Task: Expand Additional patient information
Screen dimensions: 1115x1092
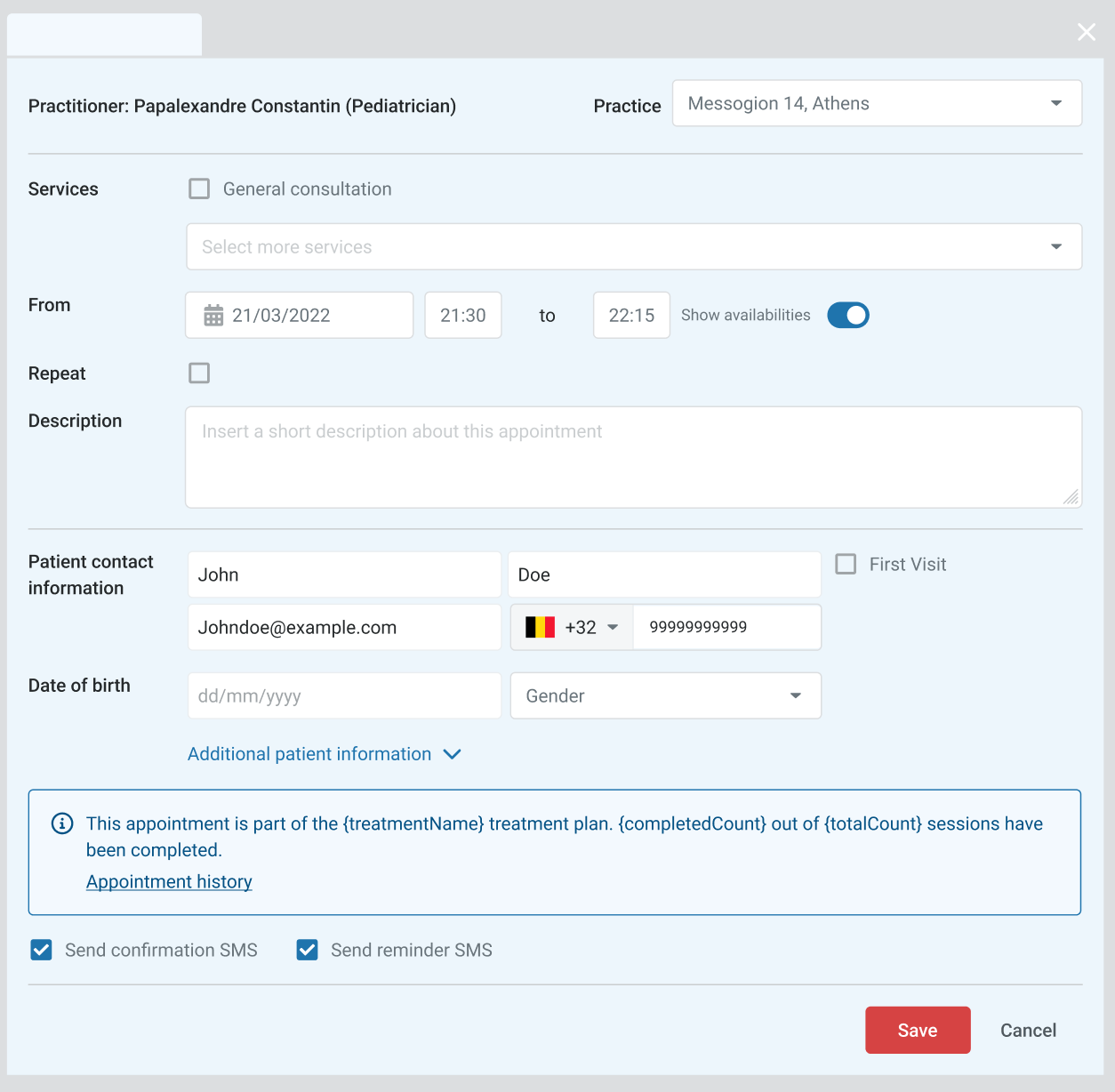Action: click(x=324, y=754)
